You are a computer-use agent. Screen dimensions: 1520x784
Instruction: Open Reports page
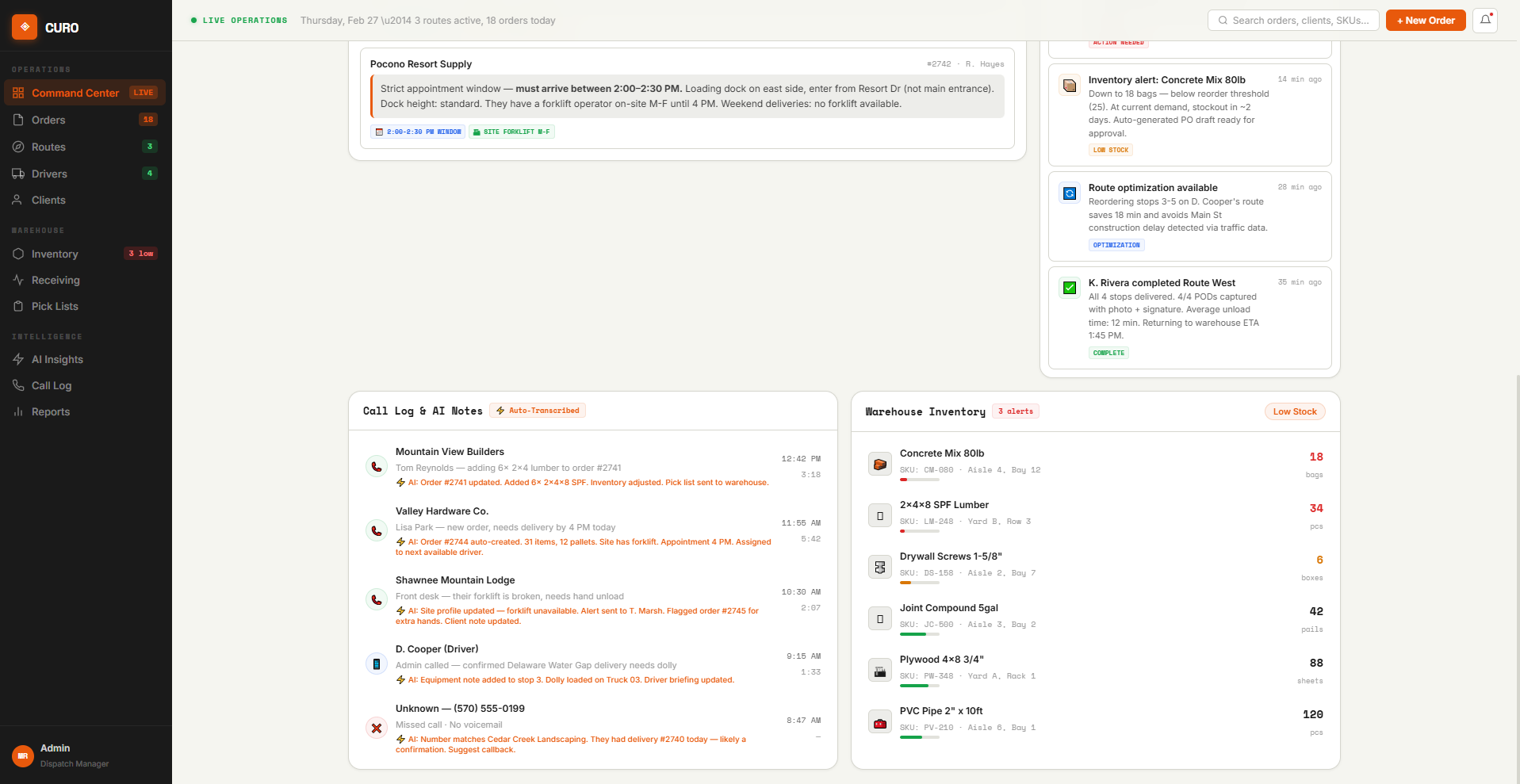point(85,411)
